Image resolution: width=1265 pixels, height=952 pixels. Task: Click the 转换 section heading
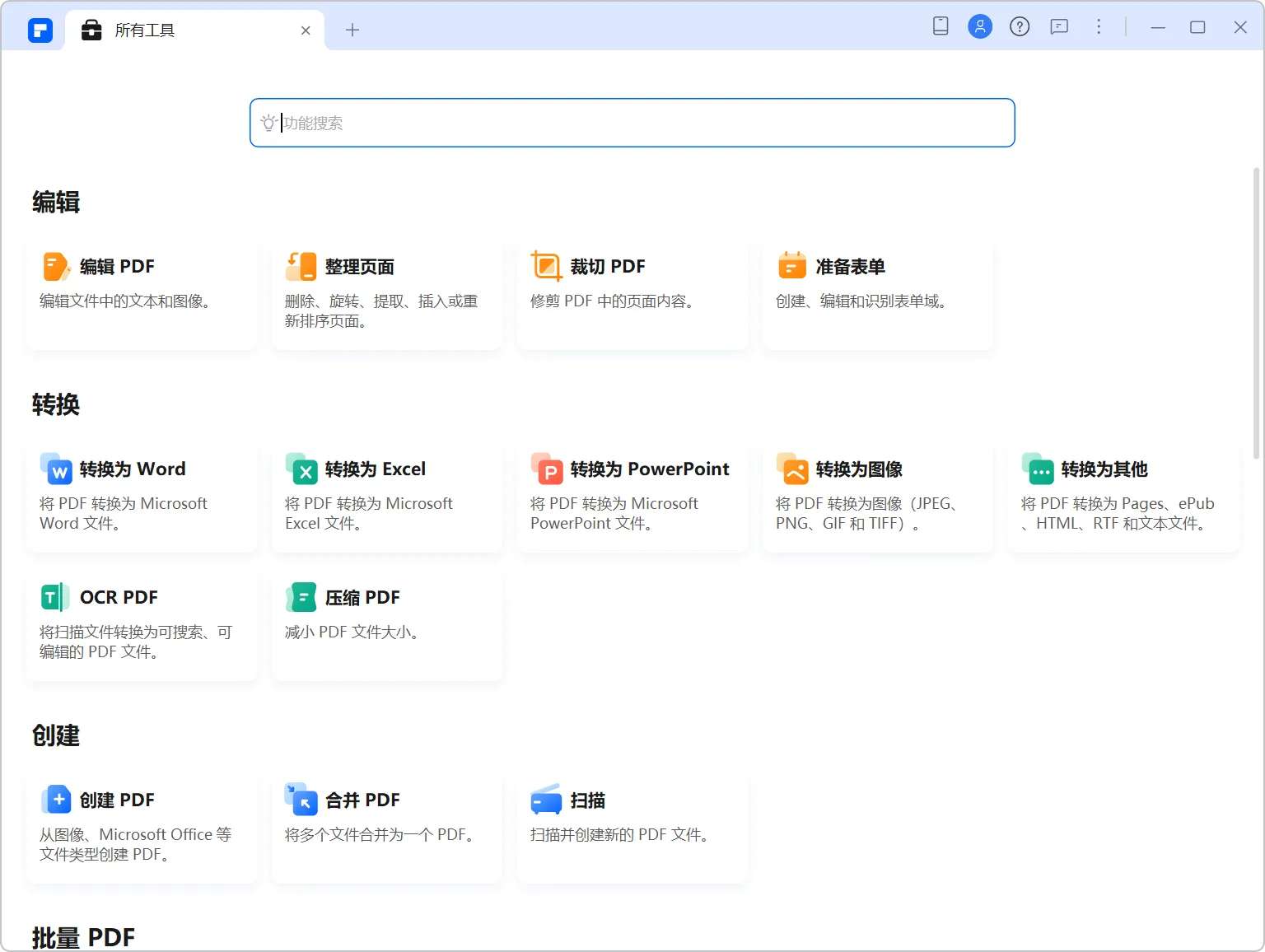pyautogui.click(x=56, y=405)
